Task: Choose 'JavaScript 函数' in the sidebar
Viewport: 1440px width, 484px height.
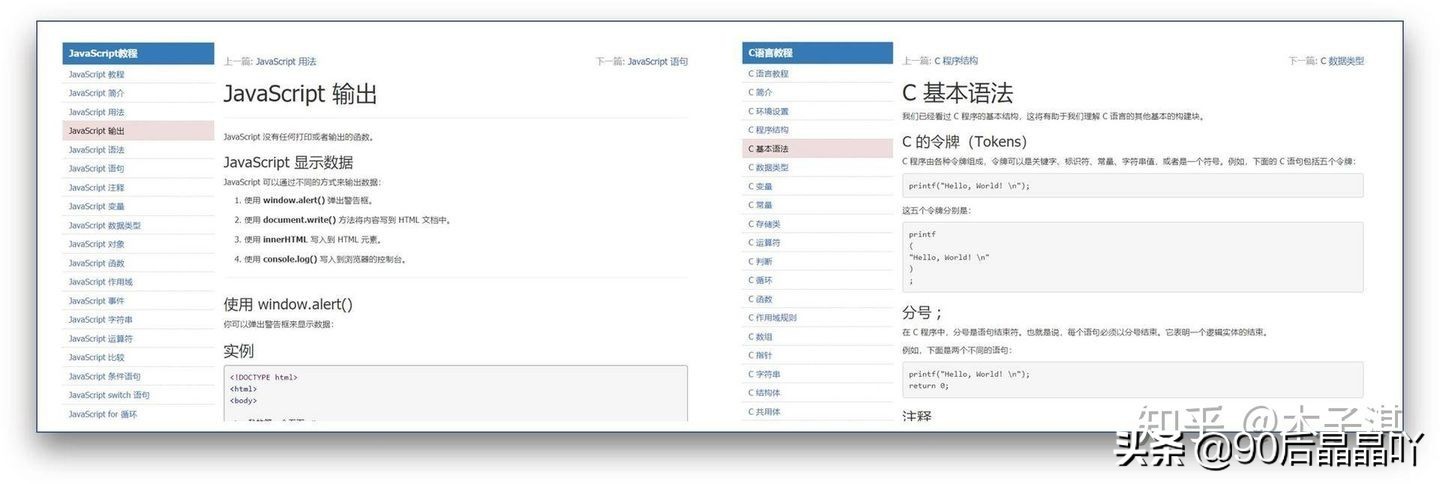Action: pyautogui.click(x=97, y=263)
